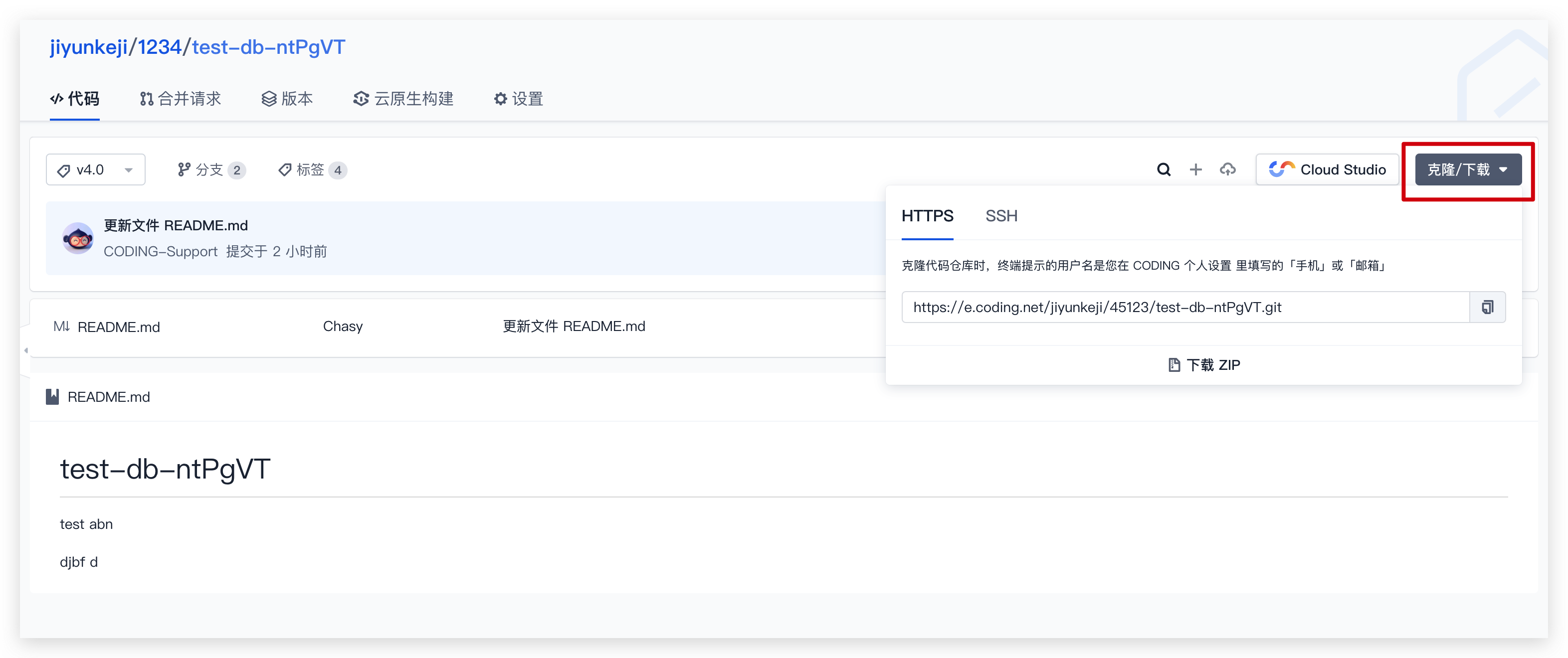Click the HTTPS clone URL field
Viewport: 1568px width, 658px height.
point(1185,307)
